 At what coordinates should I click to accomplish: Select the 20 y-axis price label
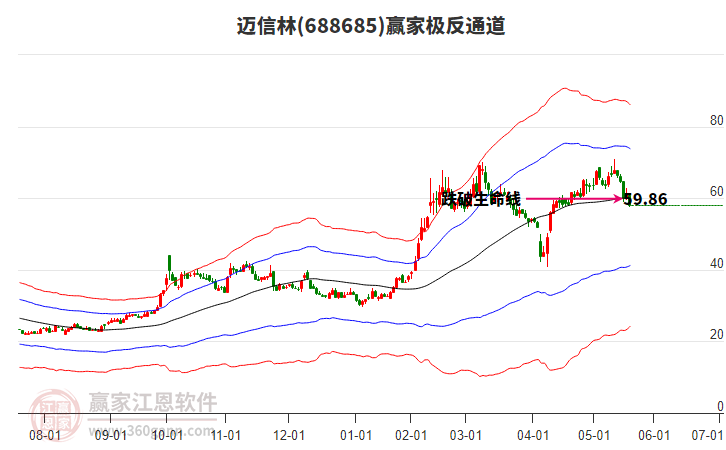(x=716, y=335)
